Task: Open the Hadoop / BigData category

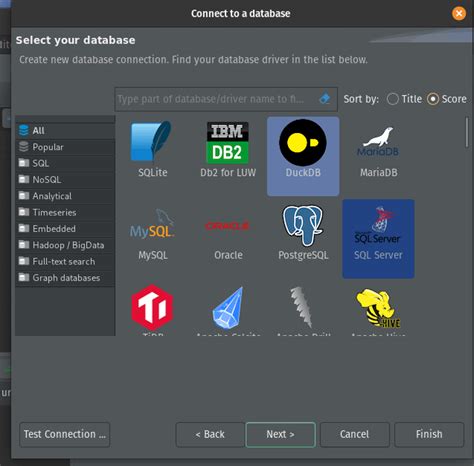Action: click(65, 245)
